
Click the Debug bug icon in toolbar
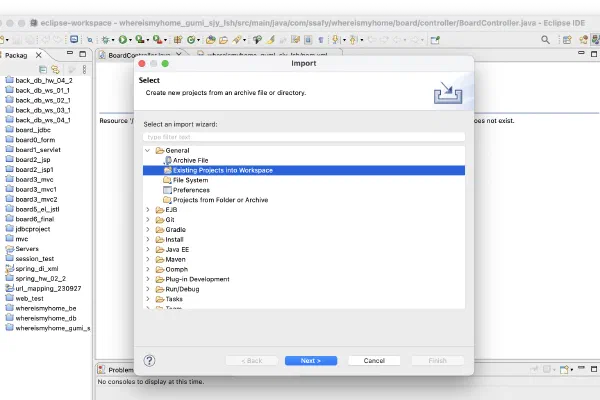[x=103, y=39]
